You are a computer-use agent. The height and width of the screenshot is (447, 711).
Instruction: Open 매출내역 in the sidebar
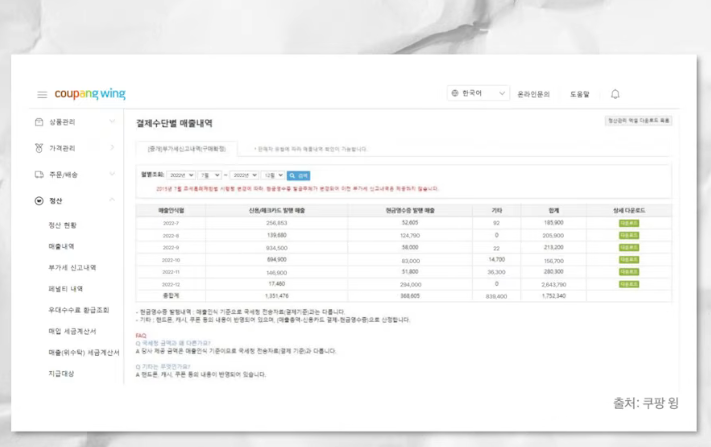61,247
